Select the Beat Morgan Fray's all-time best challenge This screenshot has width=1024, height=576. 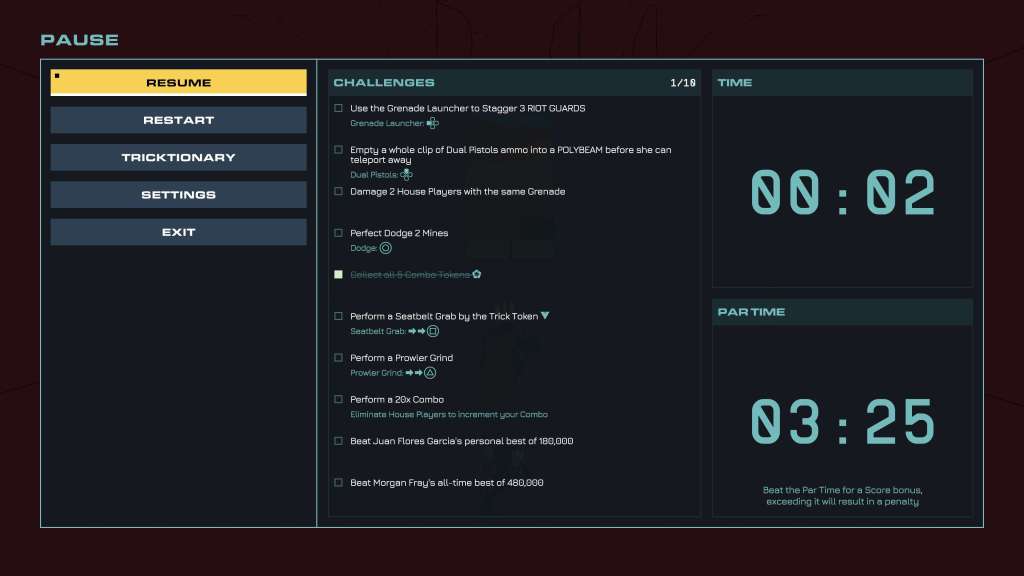446,483
